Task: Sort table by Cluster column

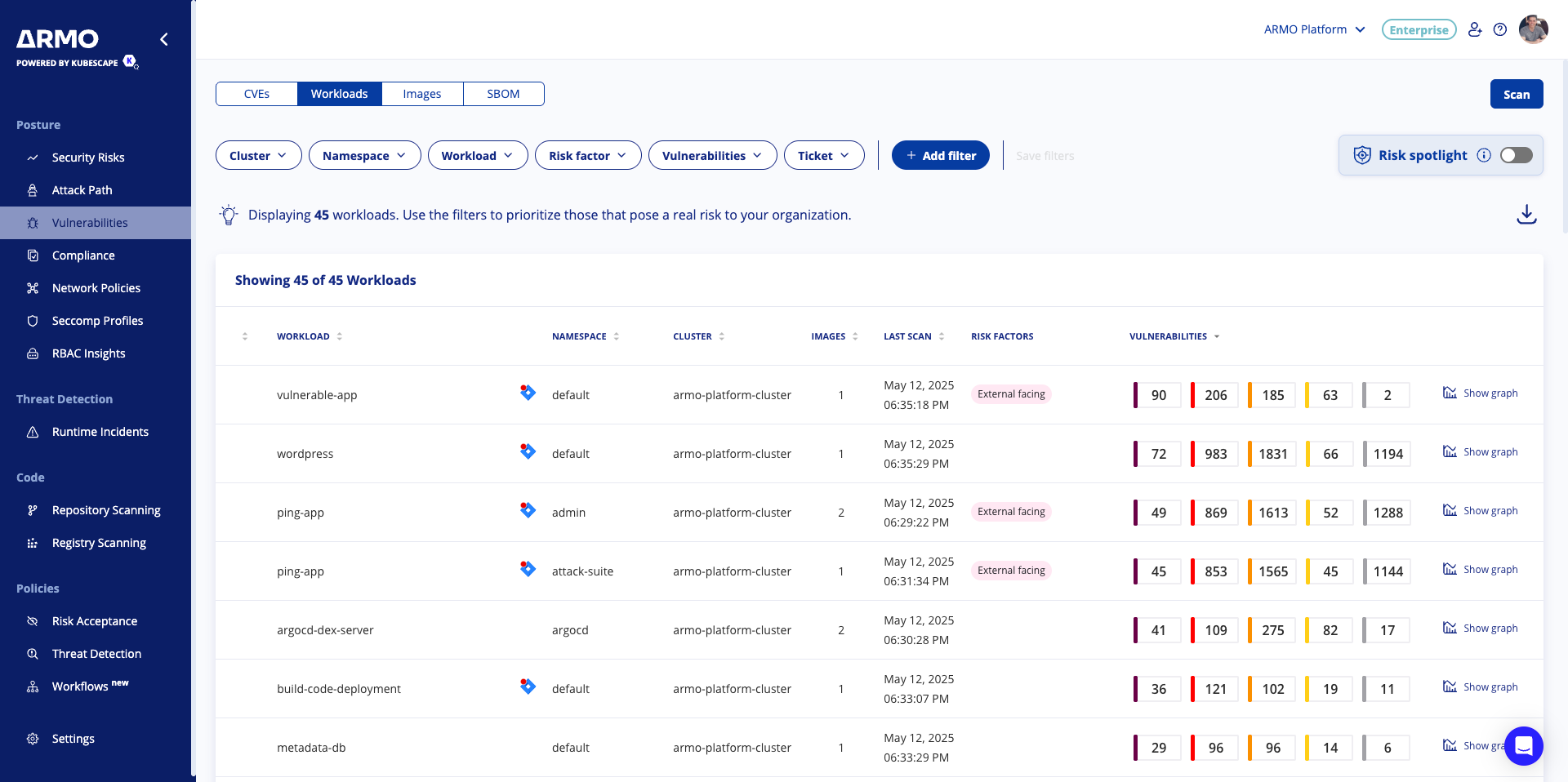Action: [x=698, y=336]
